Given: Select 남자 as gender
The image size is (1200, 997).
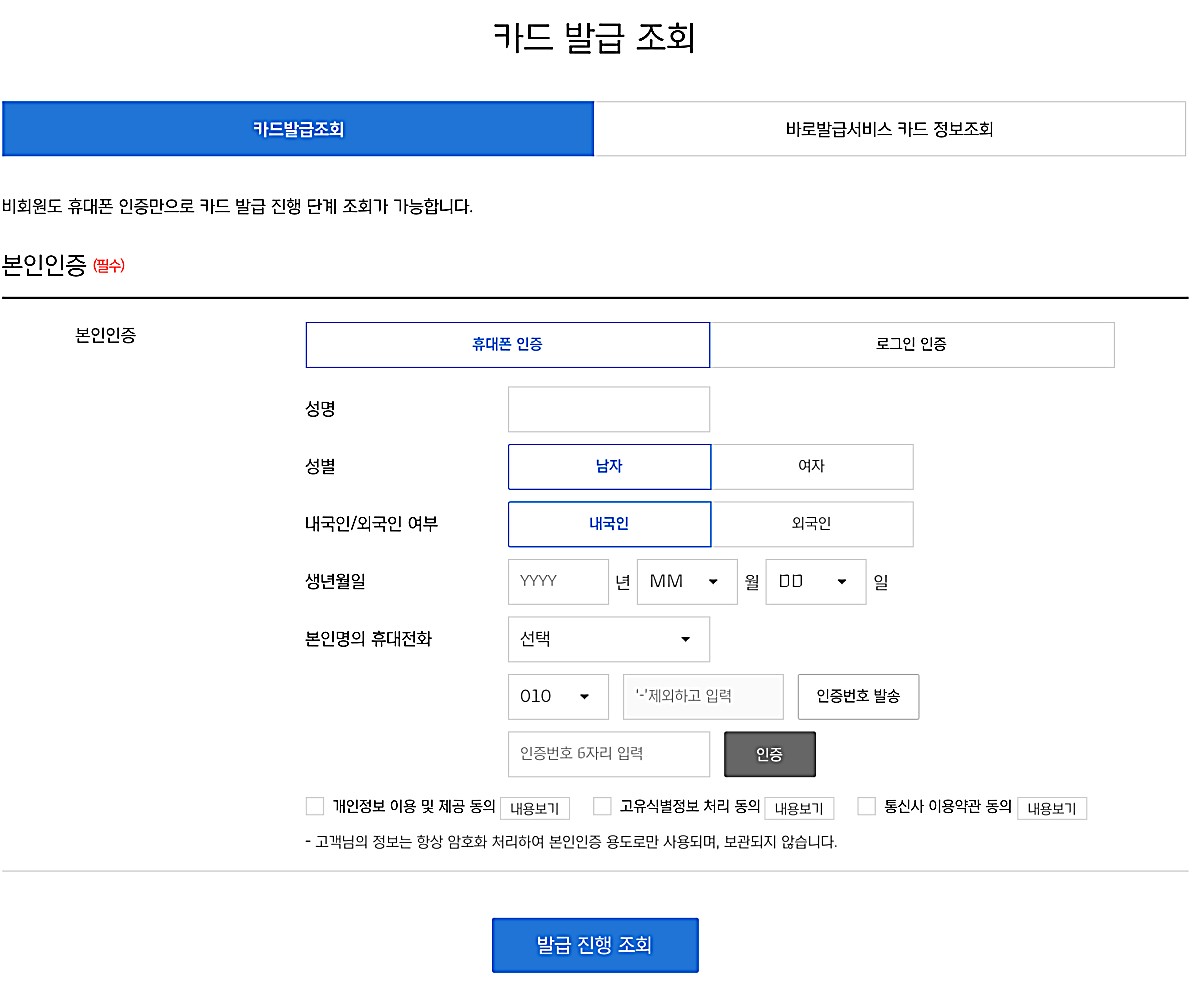Looking at the screenshot, I should (609, 466).
